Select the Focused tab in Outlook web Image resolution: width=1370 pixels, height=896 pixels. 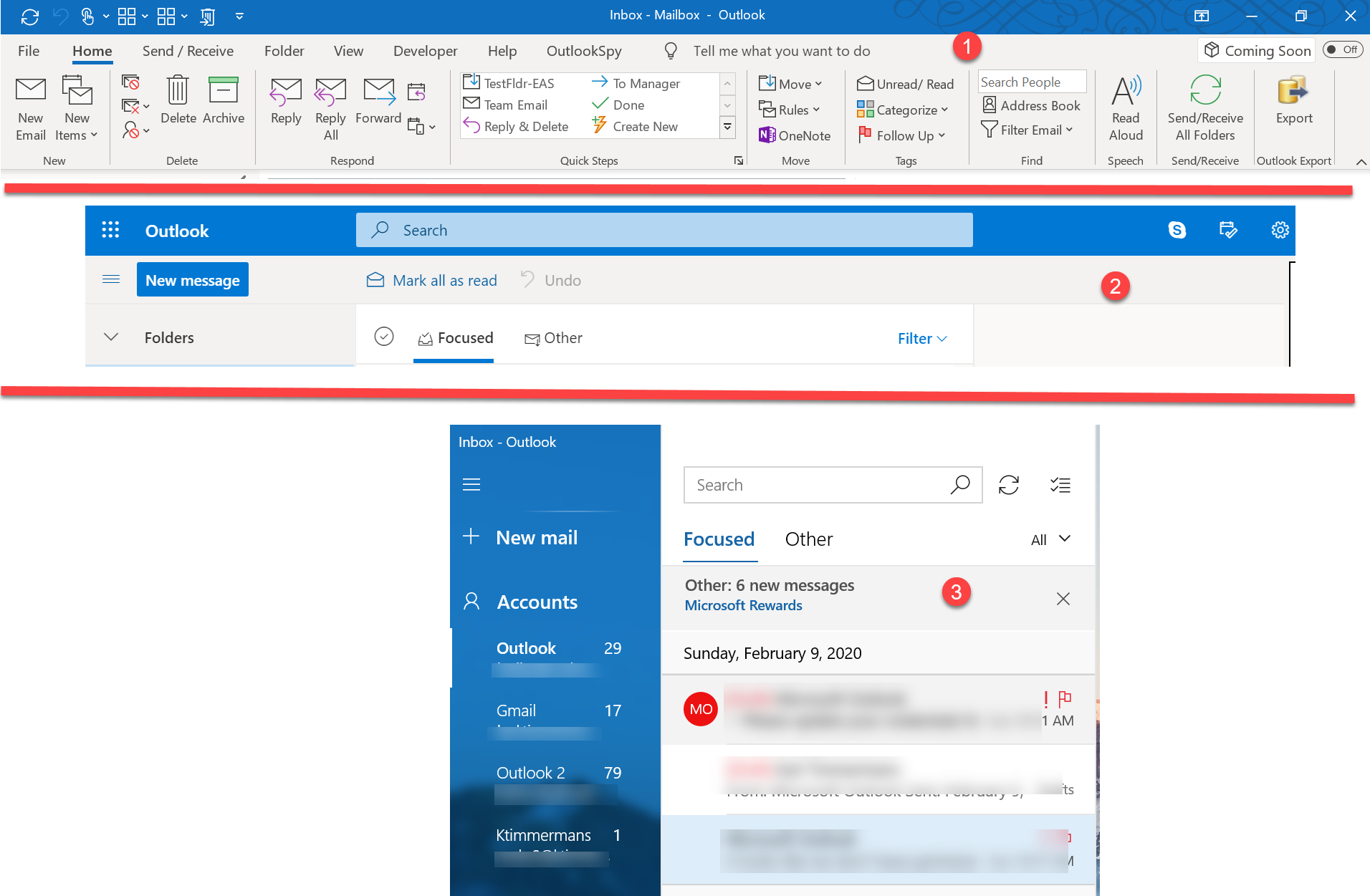(456, 338)
